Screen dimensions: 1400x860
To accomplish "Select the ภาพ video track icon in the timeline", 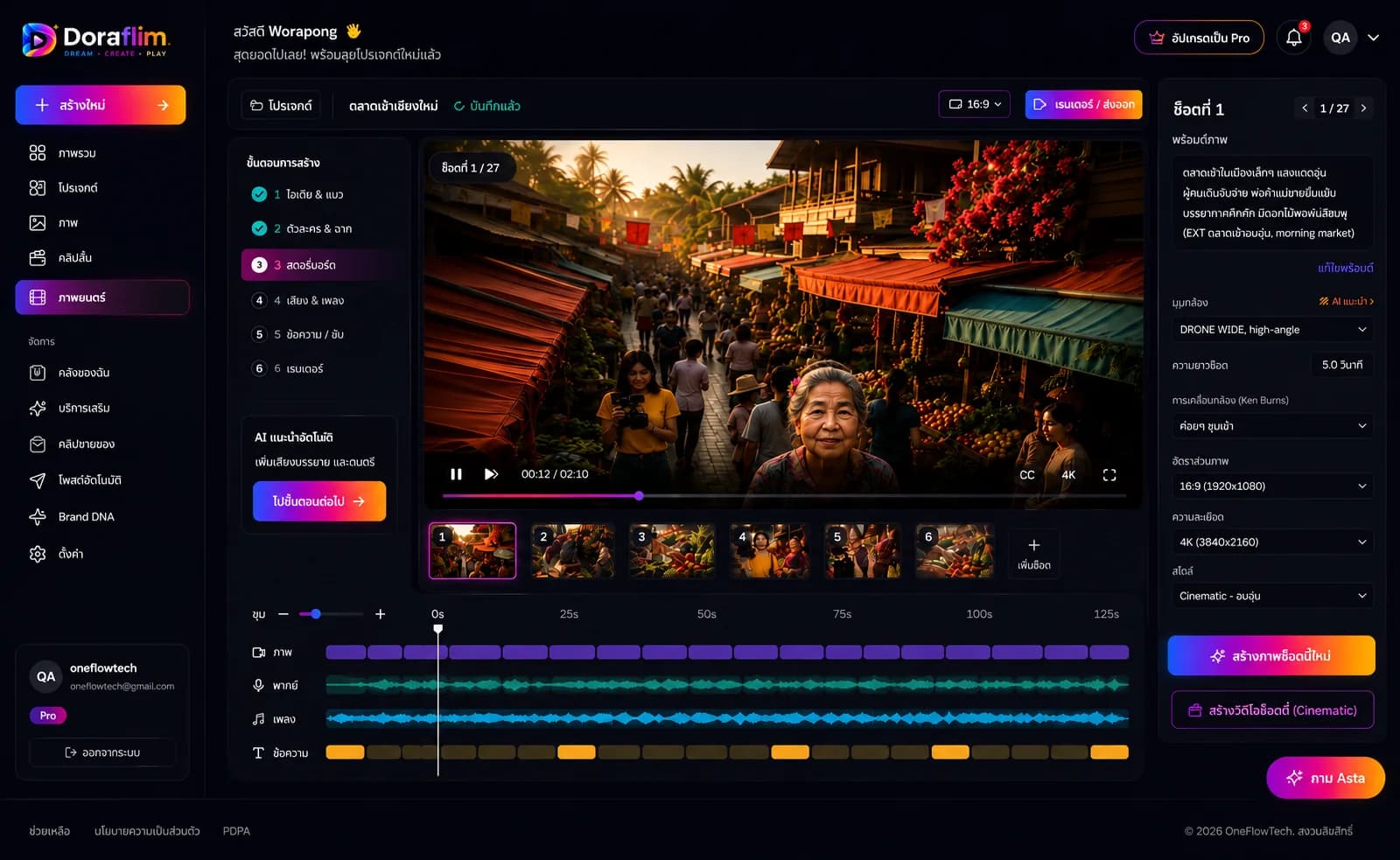I will pyautogui.click(x=259, y=653).
